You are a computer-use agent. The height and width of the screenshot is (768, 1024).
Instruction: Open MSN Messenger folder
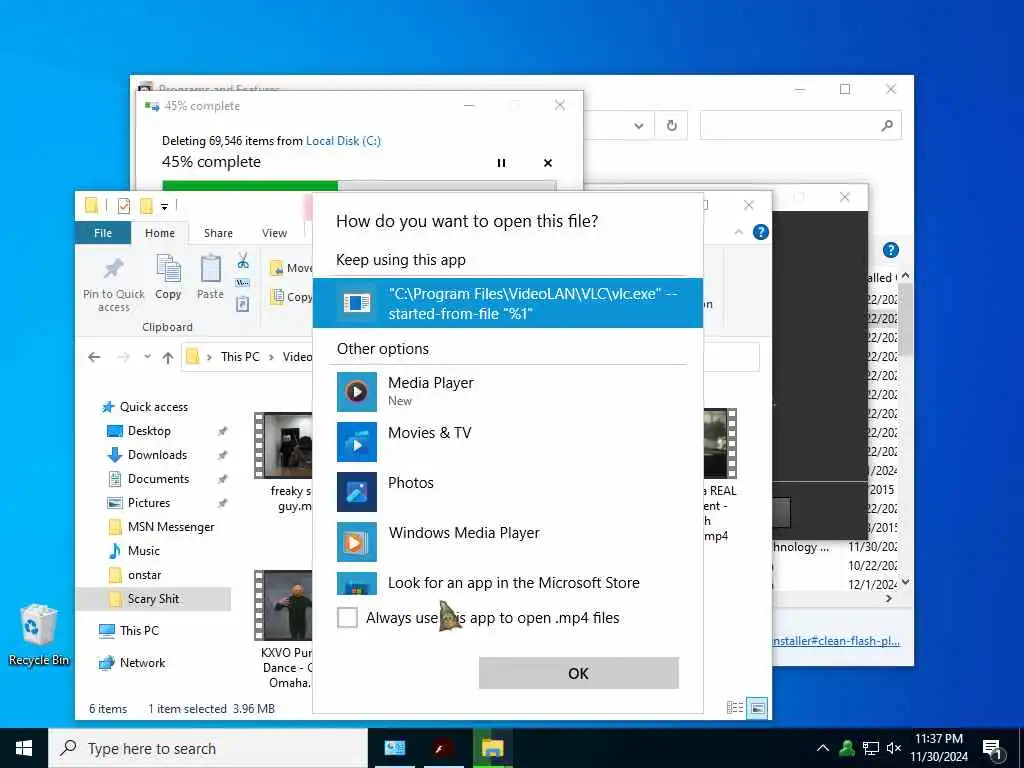pos(170,527)
